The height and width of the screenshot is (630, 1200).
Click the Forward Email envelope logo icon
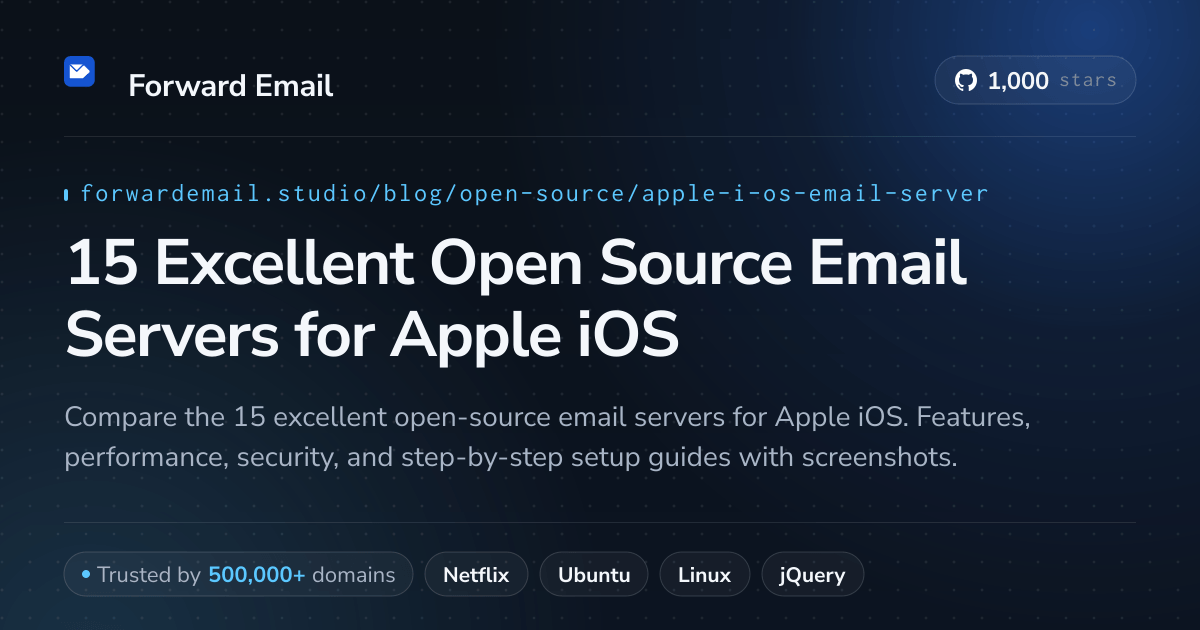tap(79, 71)
